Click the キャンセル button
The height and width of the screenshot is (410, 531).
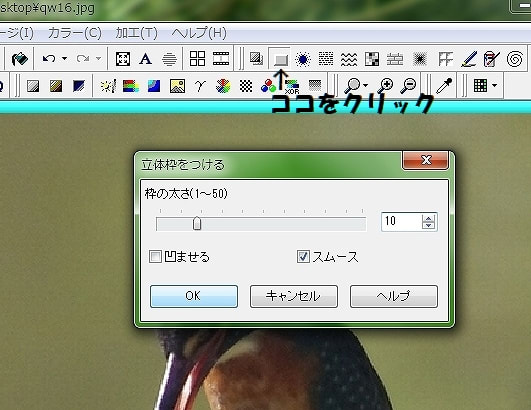click(294, 296)
